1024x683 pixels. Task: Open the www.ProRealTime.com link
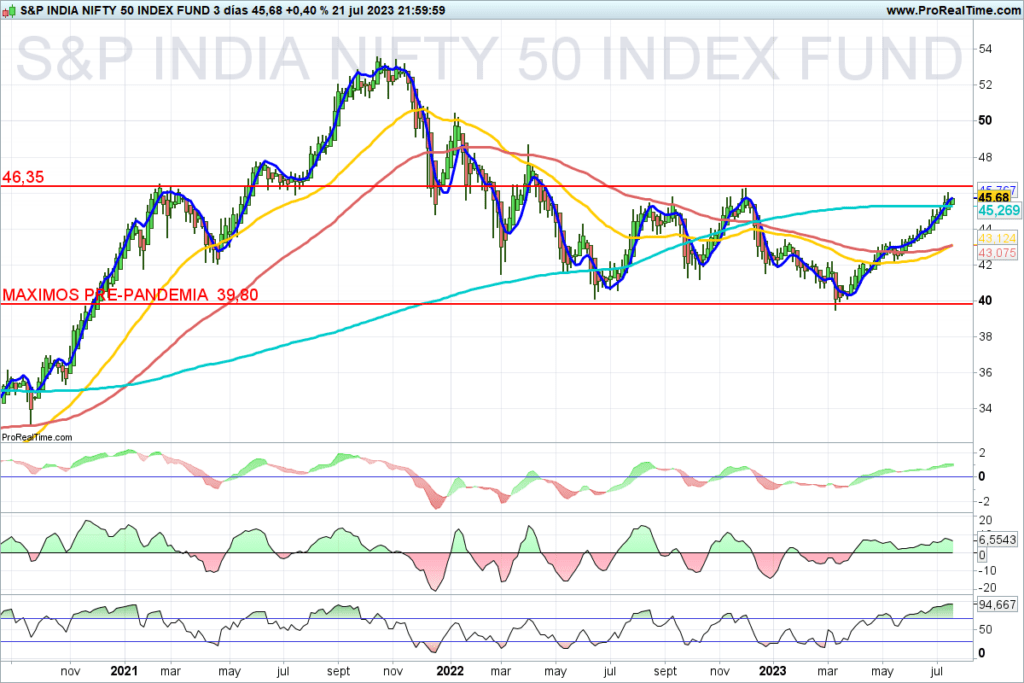[953, 10]
